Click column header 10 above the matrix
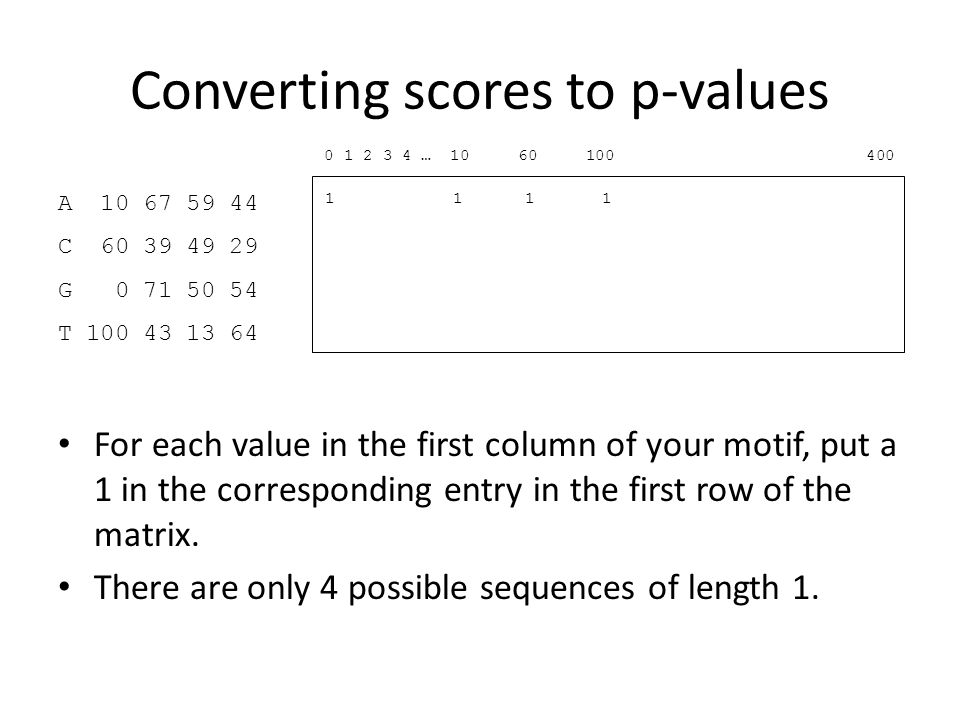The image size is (960, 720). click(460, 156)
